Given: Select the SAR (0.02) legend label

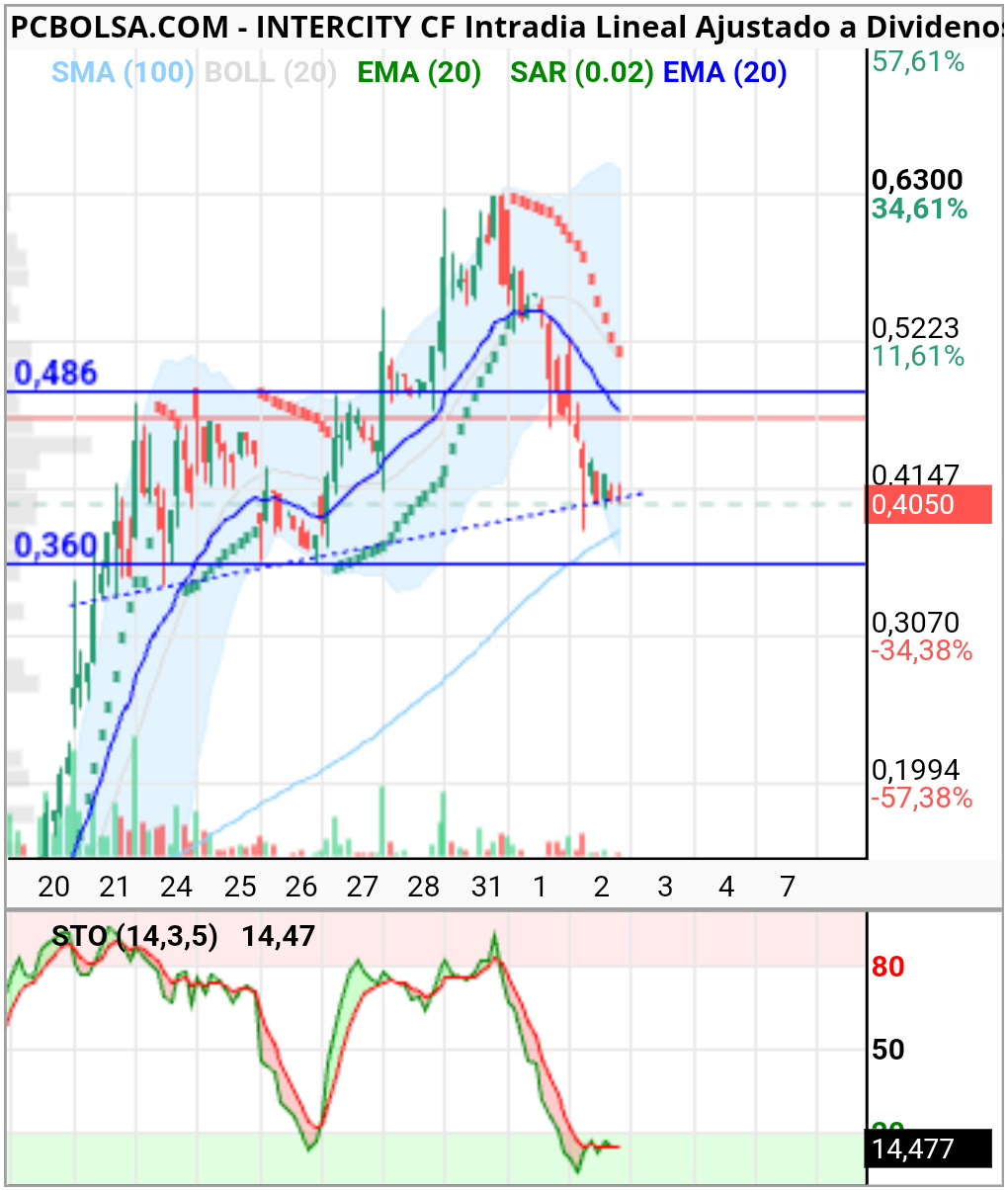Looking at the screenshot, I should click(x=582, y=72).
